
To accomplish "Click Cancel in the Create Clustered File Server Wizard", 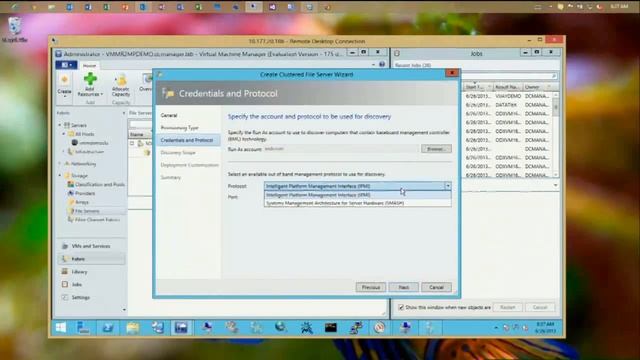I will click(436, 287).
